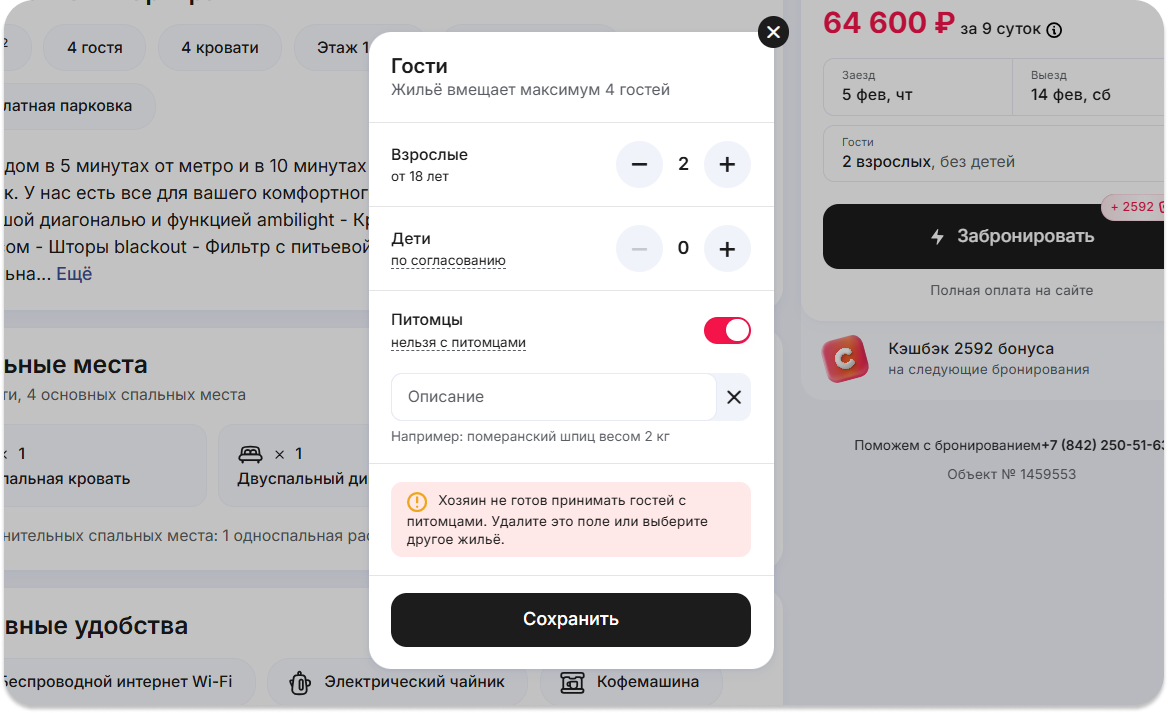Click the warning icon in pets alert

[x=417, y=501]
